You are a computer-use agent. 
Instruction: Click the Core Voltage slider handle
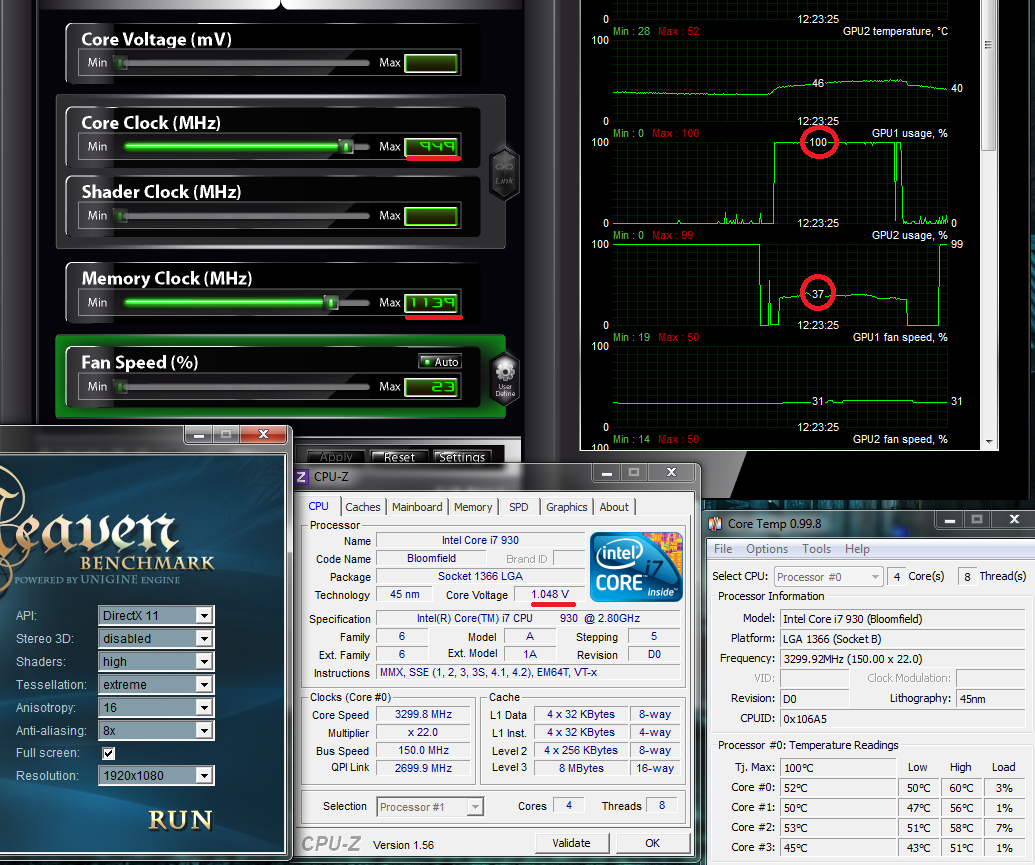click(121, 63)
